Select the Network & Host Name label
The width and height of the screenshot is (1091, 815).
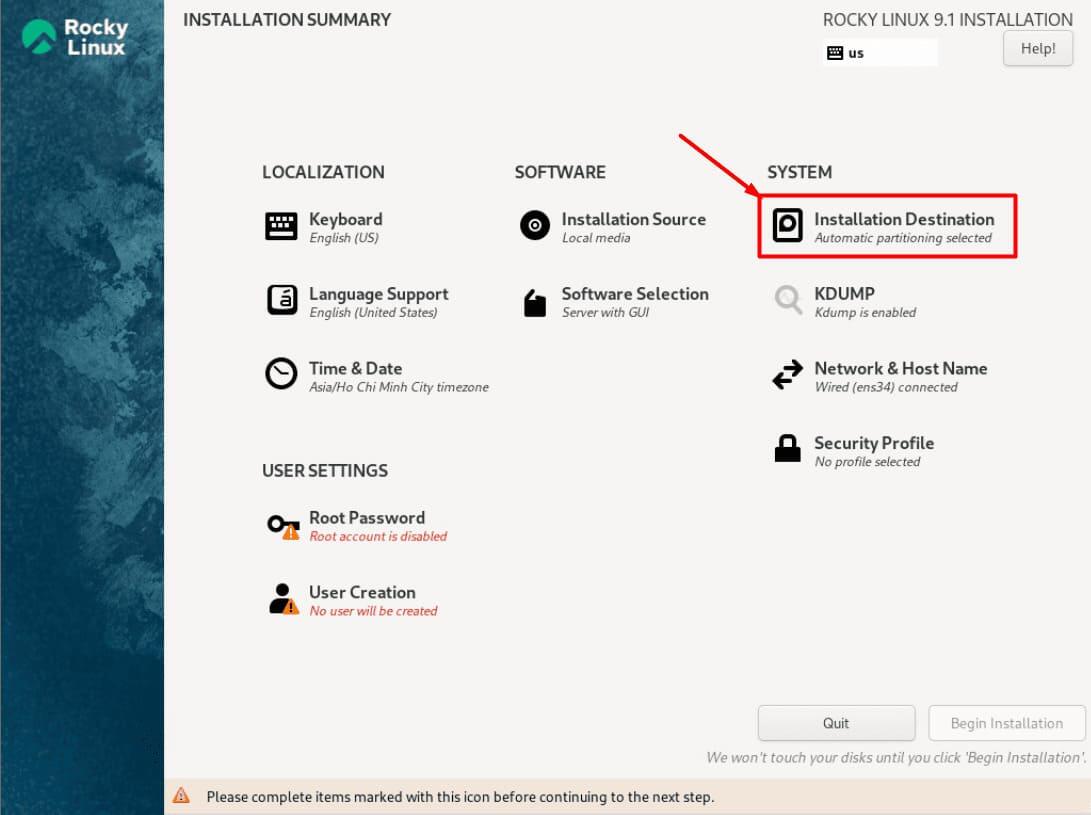[900, 368]
